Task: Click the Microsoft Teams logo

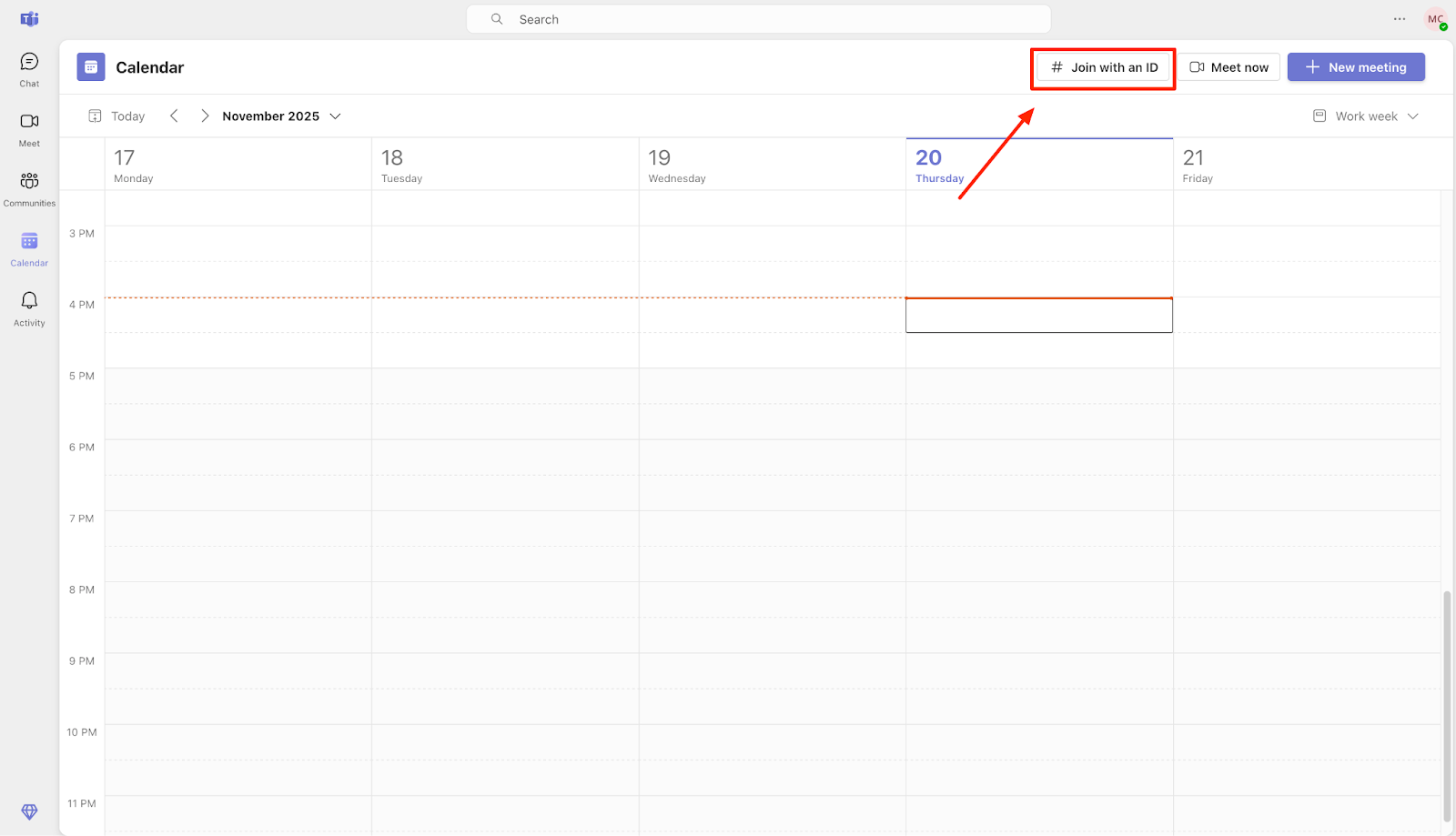Action: 29,19
